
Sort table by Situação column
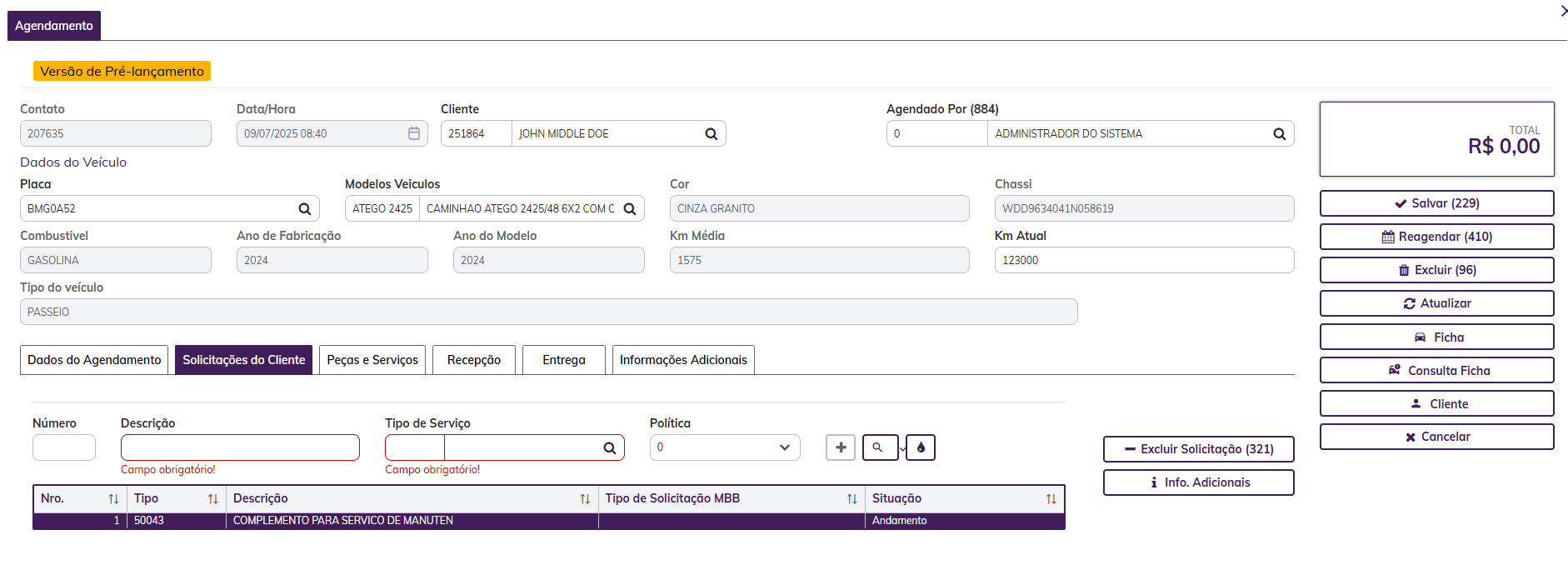click(1051, 499)
